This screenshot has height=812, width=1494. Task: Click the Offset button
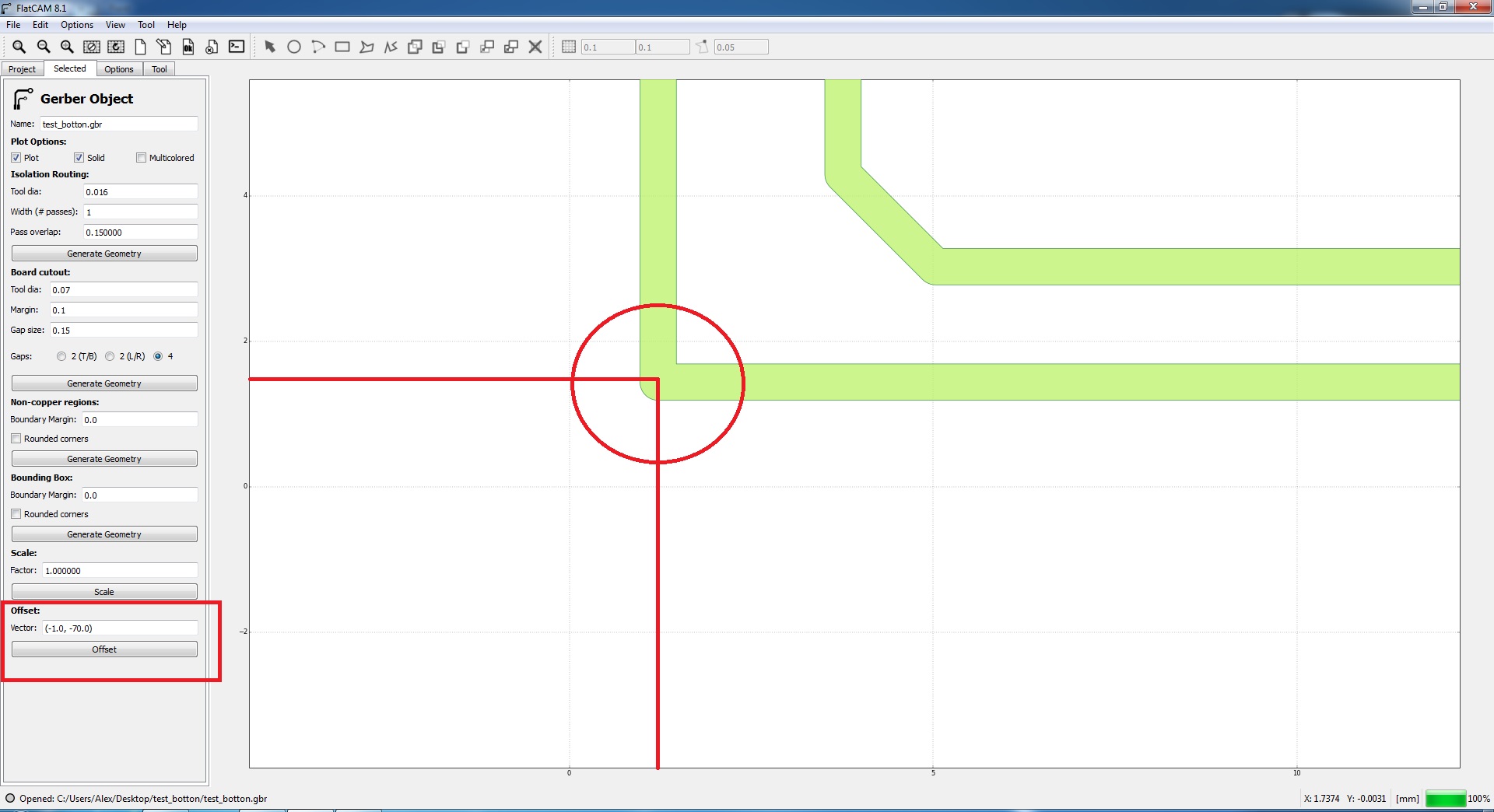104,649
